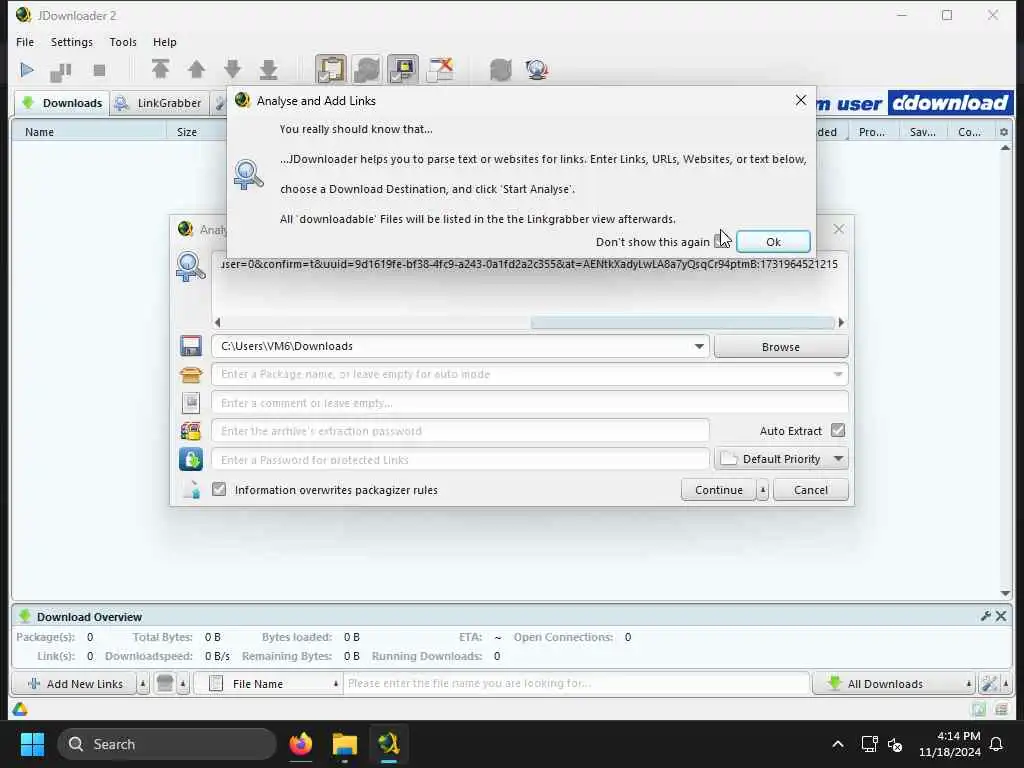Screen dimensions: 1024x768
Task: Click the archive password icon
Action: click(191, 431)
